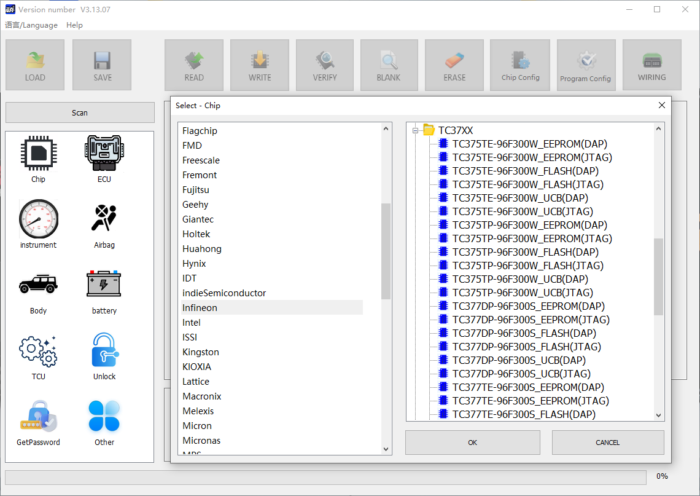The width and height of the screenshot is (700, 496).
Task: Select TC375TP-96F300W_UCB(JTAG) chip
Action: pos(523,292)
